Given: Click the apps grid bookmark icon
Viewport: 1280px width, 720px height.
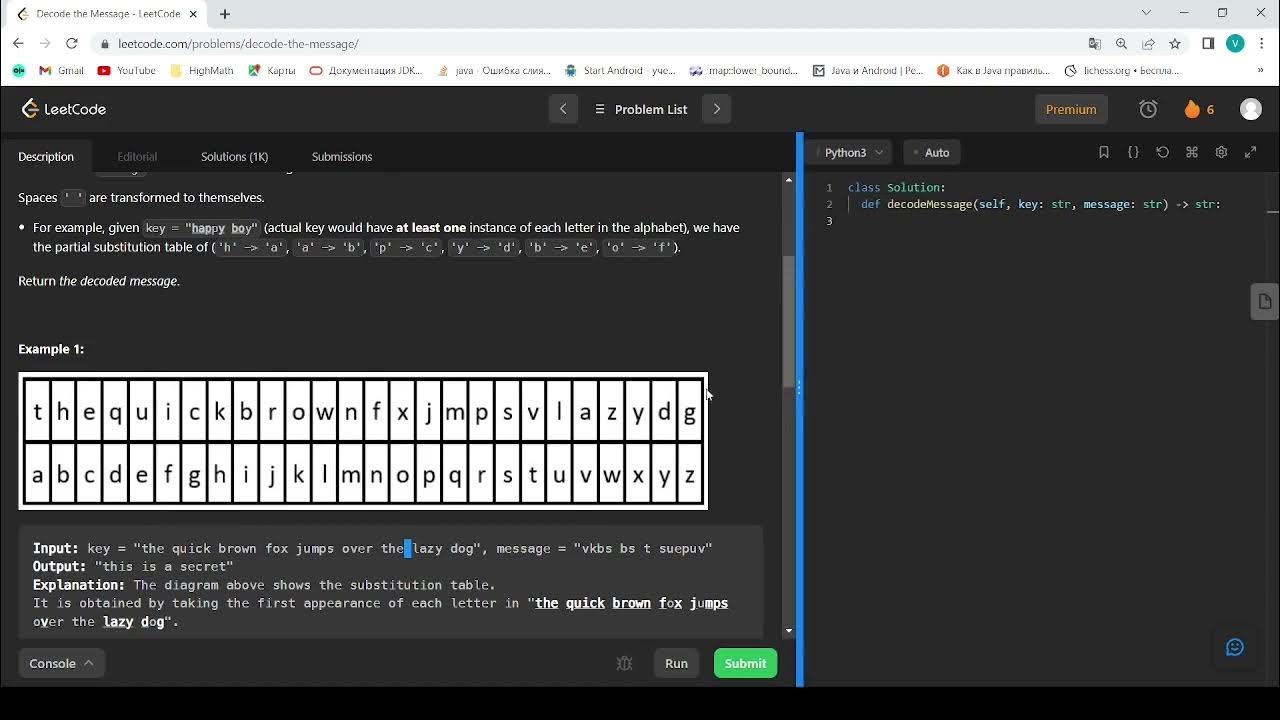Looking at the screenshot, I should pos(18,71).
